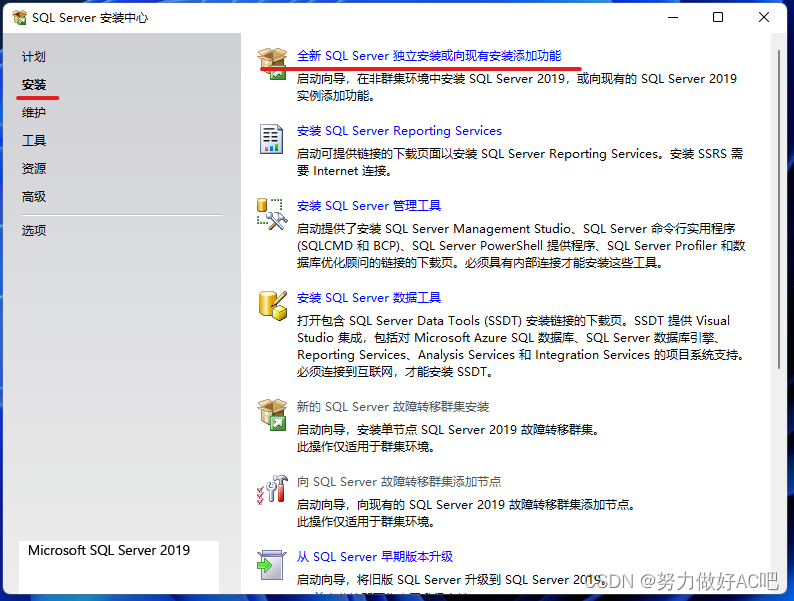Open the 选项 section
Image resolution: width=794 pixels, height=601 pixels.
[x=34, y=230]
